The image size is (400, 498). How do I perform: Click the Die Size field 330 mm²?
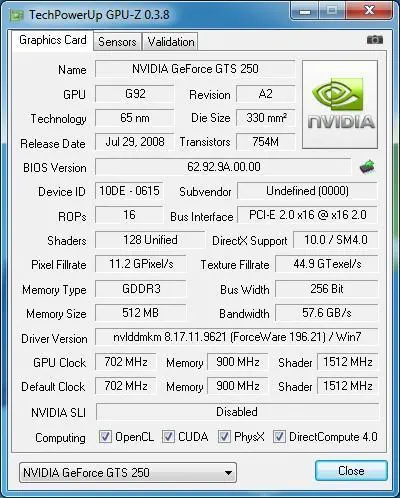tap(266, 118)
